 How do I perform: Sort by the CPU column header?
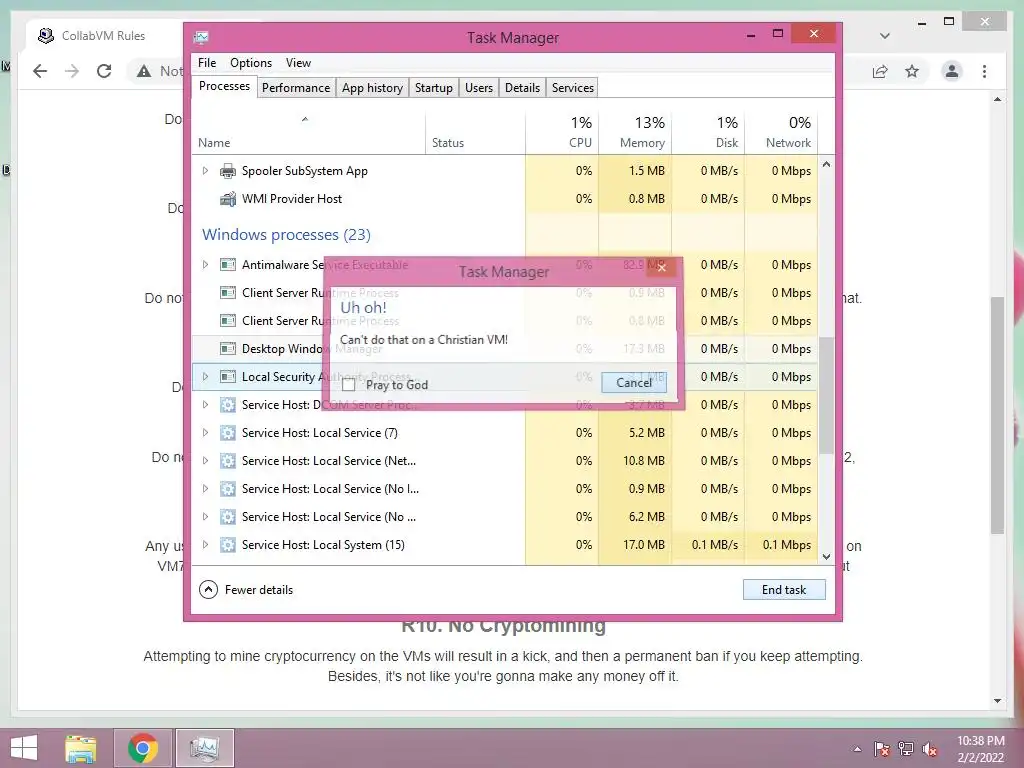tap(562, 133)
